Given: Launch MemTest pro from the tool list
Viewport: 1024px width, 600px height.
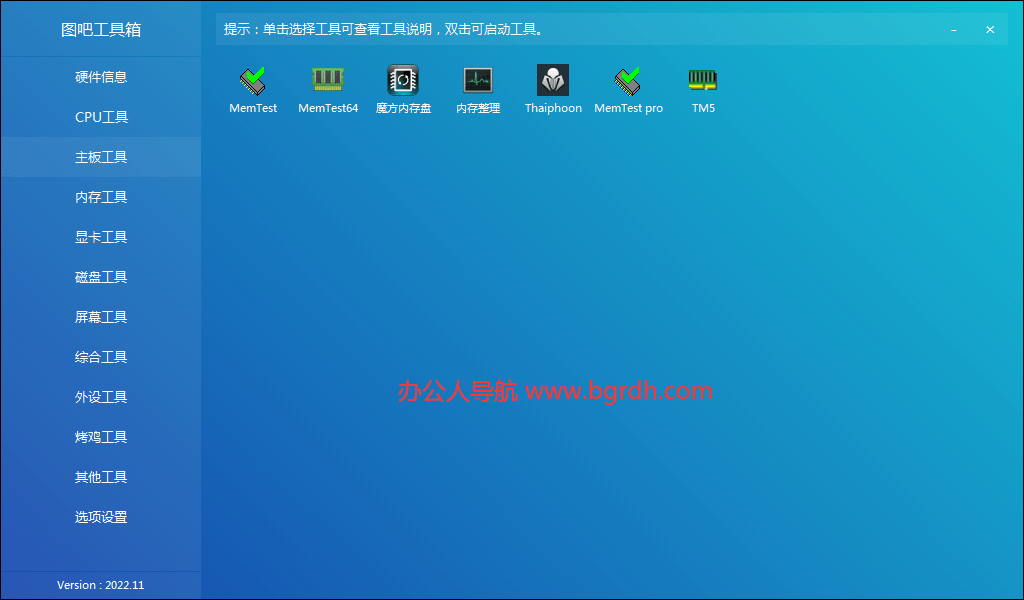Looking at the screenshot, I should pyautogui.click(x=628, y=88).
